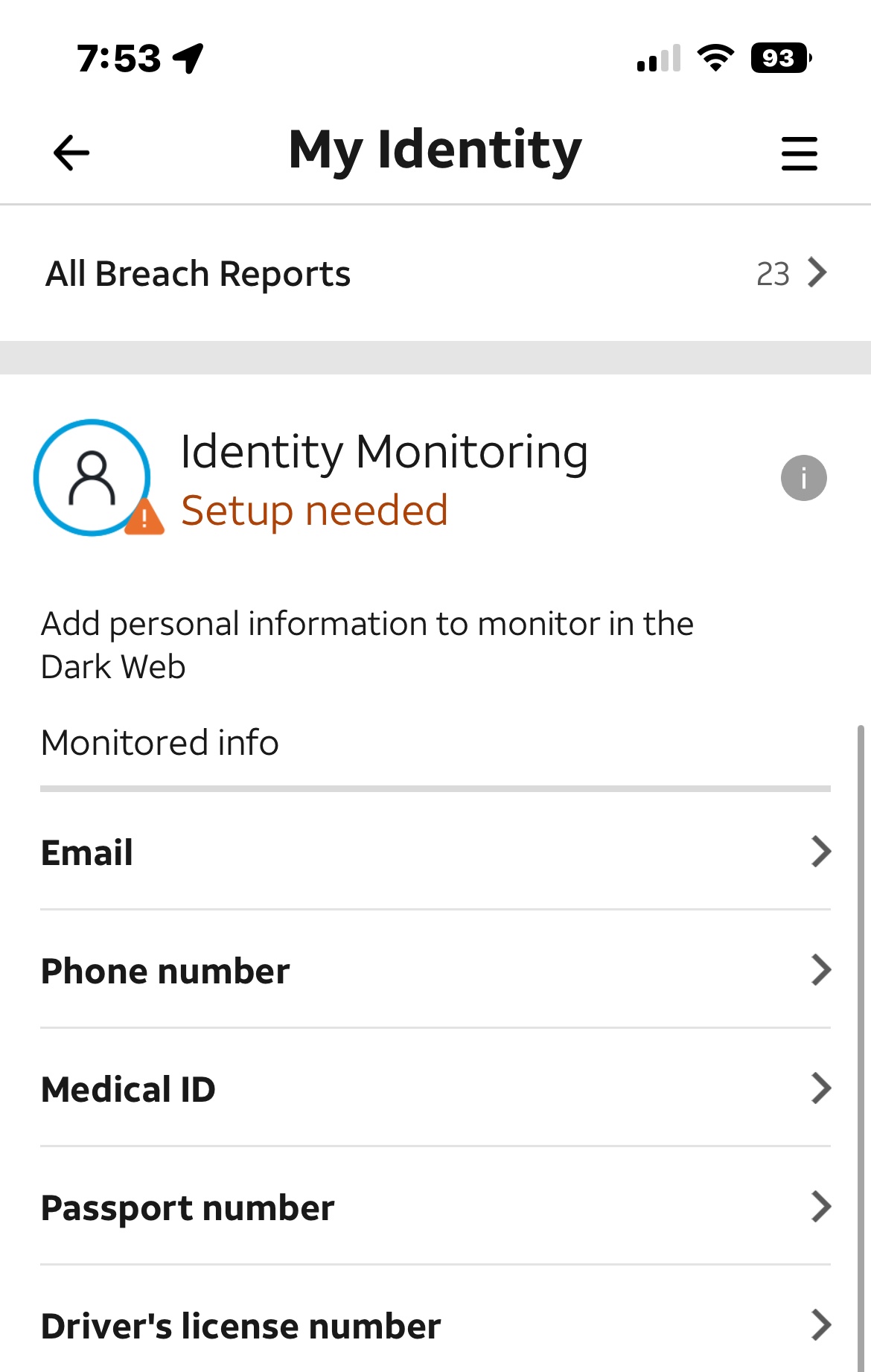Open Passport number row chevron

tap(820, 1207)
